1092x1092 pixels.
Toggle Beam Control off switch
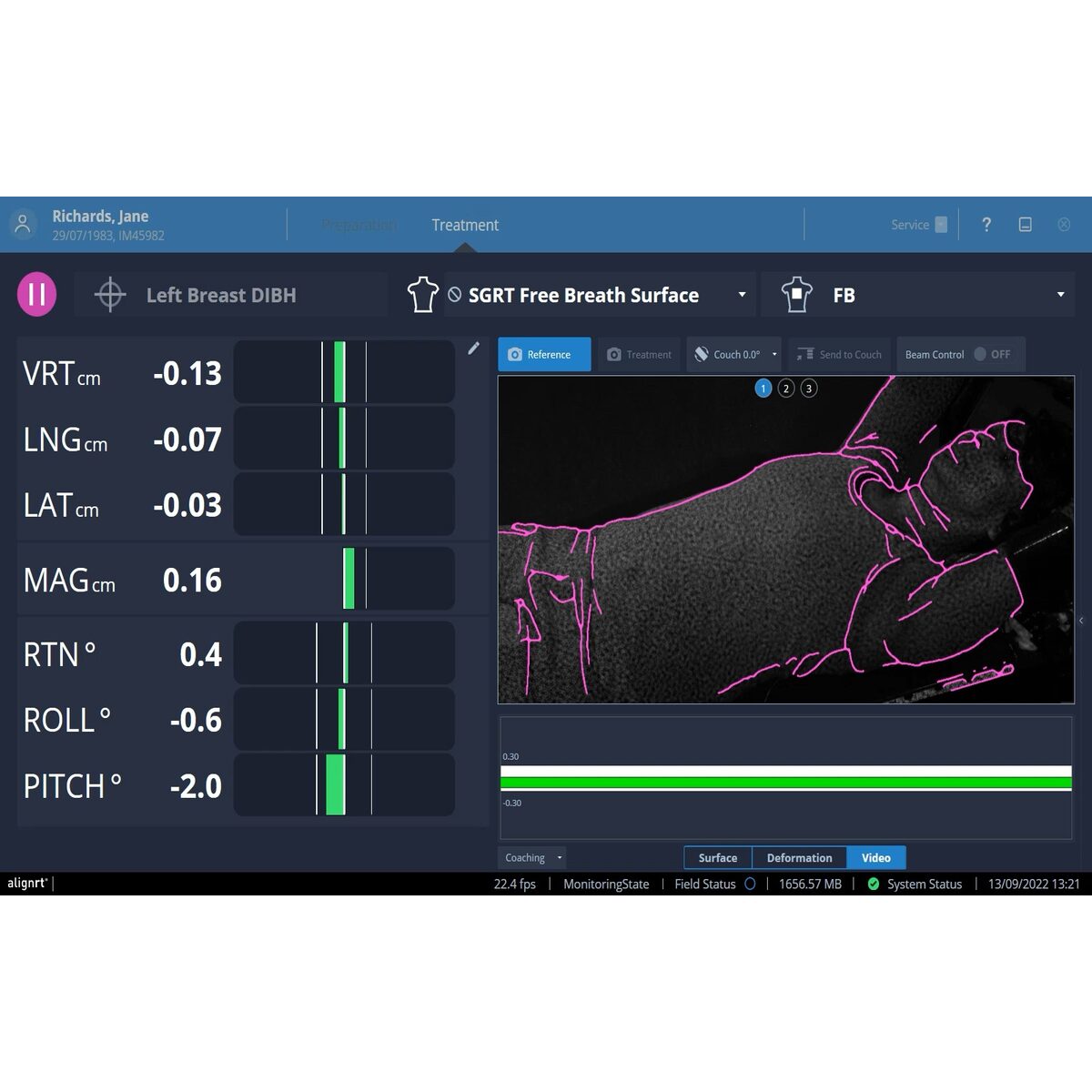(981, 354)
